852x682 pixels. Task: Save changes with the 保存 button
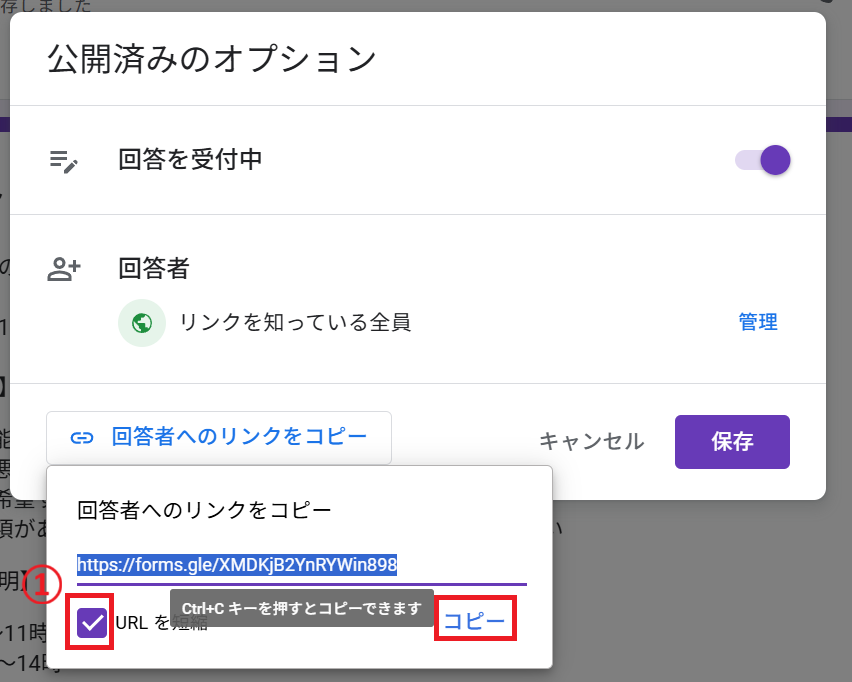pos(732,441)
